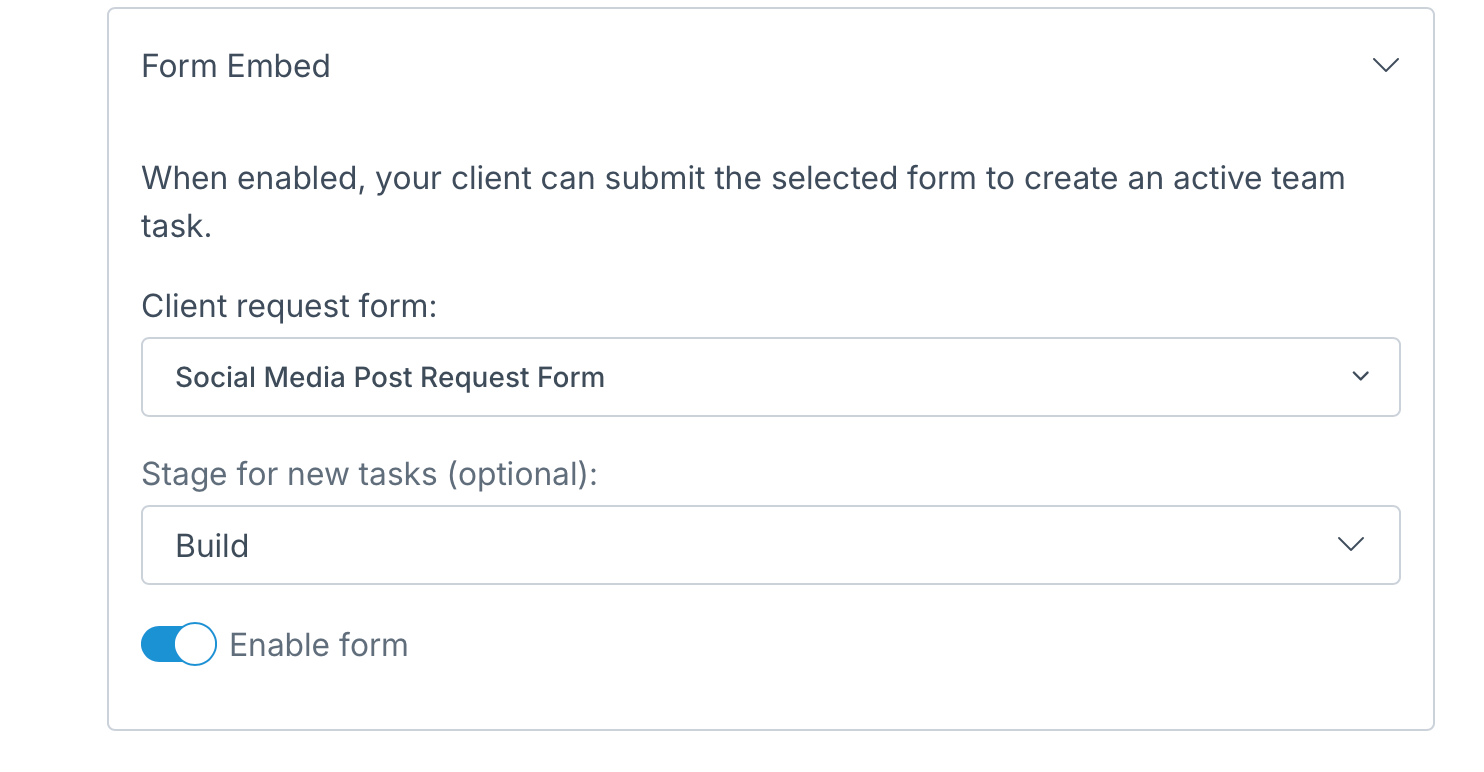Screen dimensions: 1484x772
Task: Click the Enable form label
Action: [x=319, y=645]
